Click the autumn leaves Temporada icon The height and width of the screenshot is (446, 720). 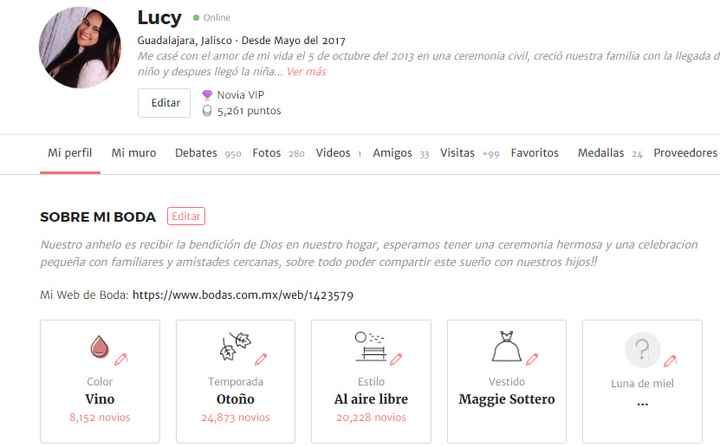point(235,346)
